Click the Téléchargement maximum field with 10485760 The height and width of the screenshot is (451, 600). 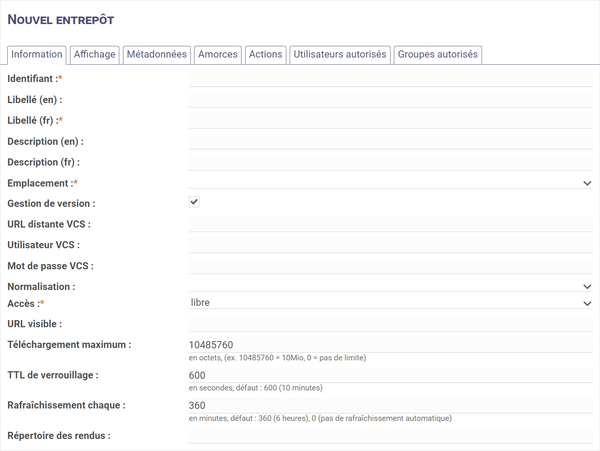point(391,345)
